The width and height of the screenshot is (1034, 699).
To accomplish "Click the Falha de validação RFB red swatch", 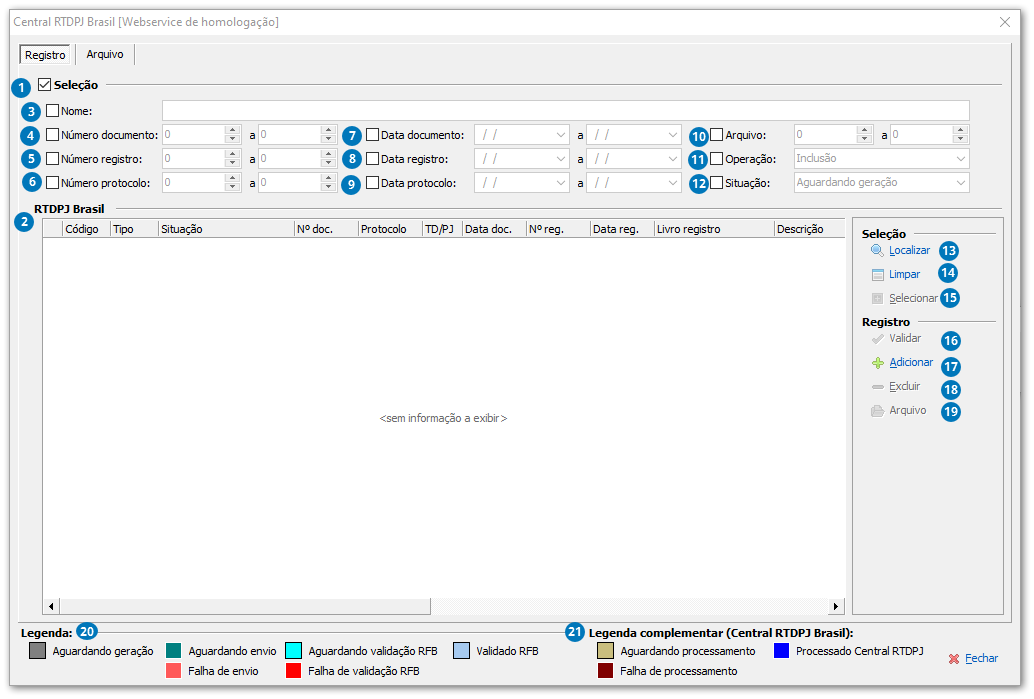I will tap(293, 671).
